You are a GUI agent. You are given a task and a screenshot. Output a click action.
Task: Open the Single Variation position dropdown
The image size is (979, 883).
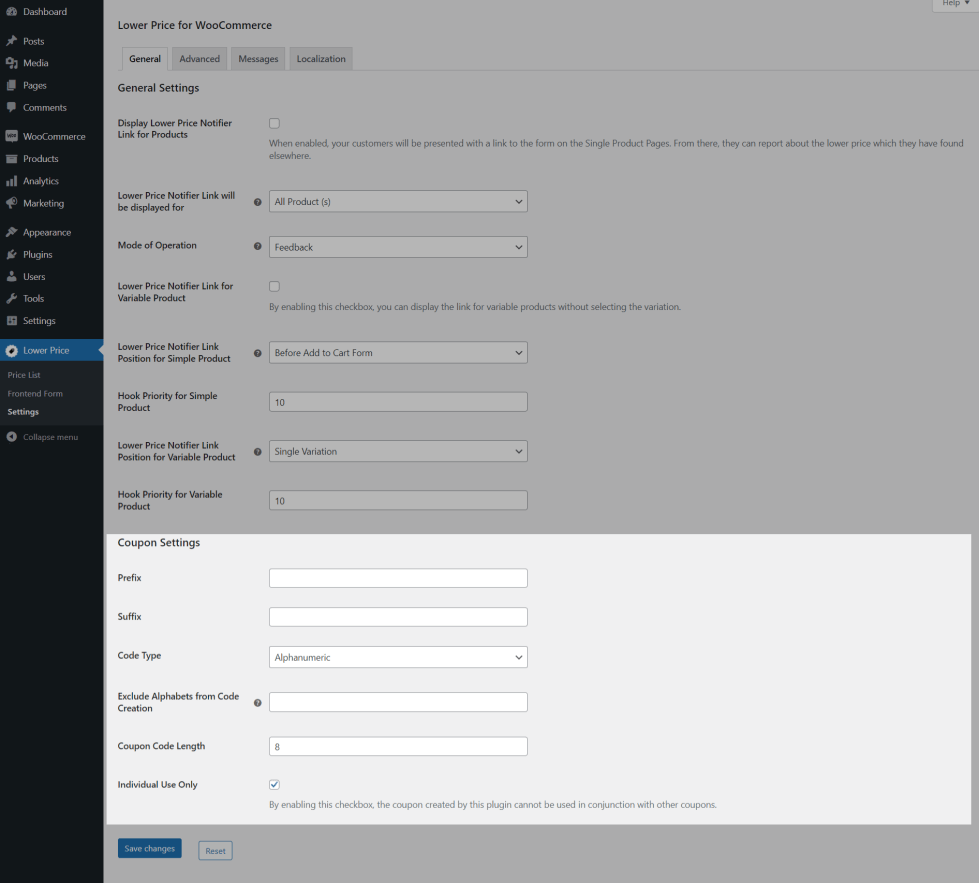point(398,451)
